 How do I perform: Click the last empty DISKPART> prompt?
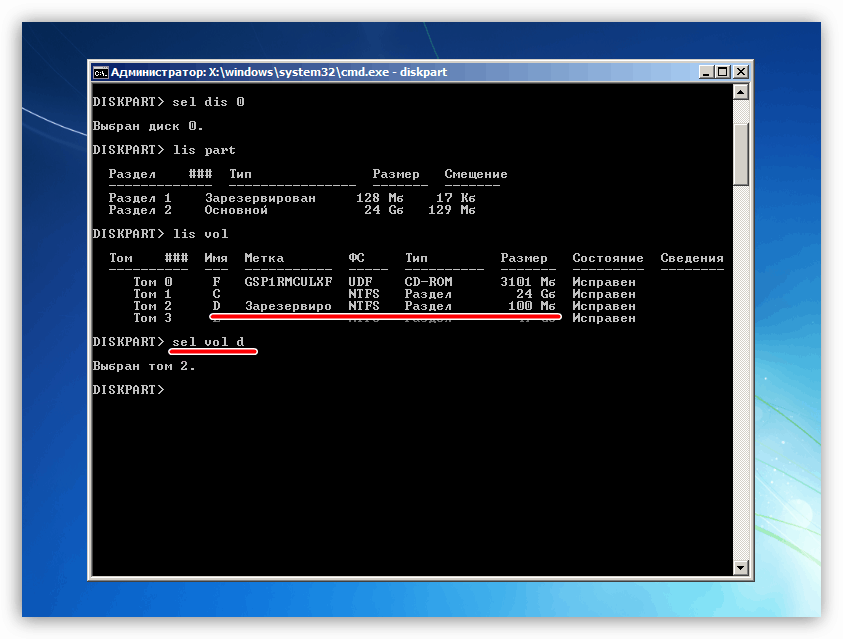(128, 390)
